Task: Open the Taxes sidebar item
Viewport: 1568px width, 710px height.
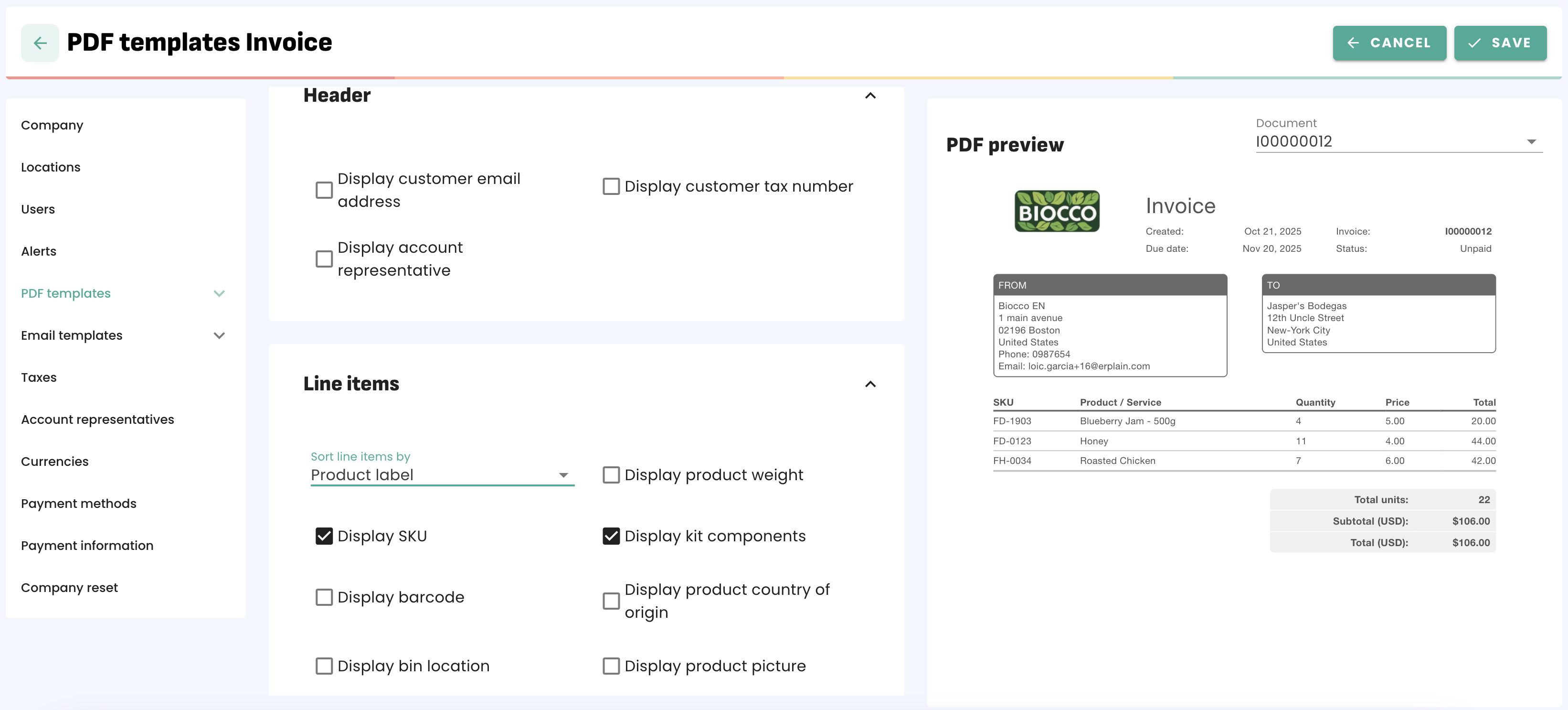Action: [x=38, y=377]
